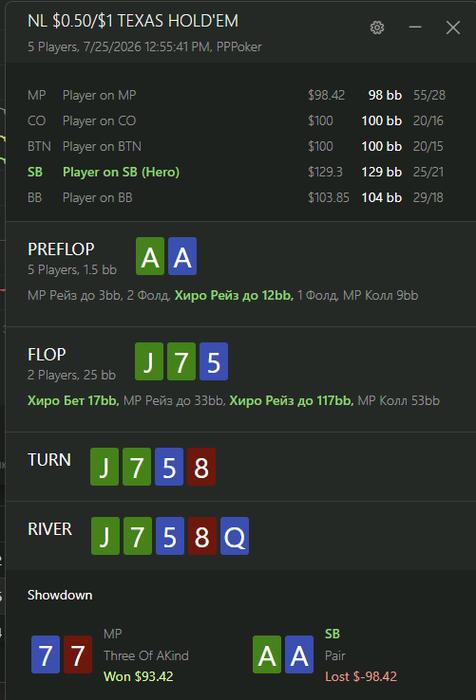Click the Player on MP row
The width and height of the screenshot is (476, 700).
pyautogui.click(x=237, y=95)
